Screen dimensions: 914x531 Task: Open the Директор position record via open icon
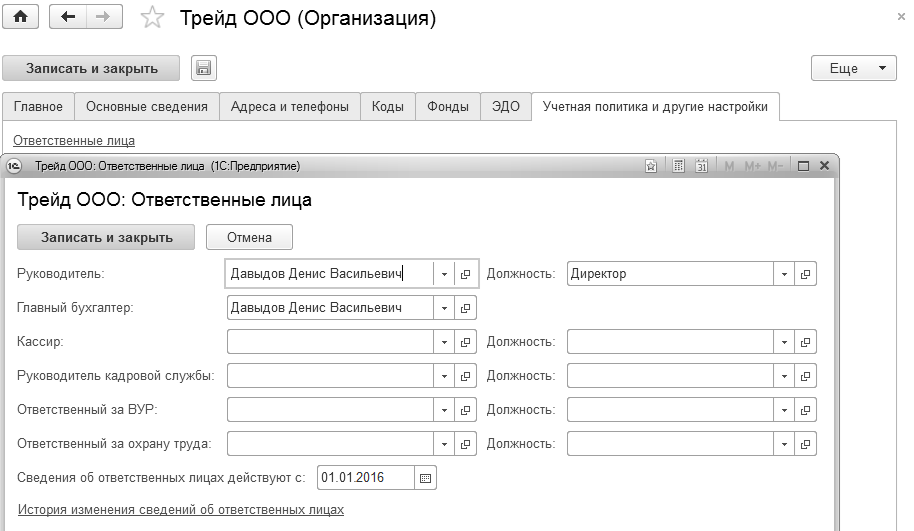point(805,274)
